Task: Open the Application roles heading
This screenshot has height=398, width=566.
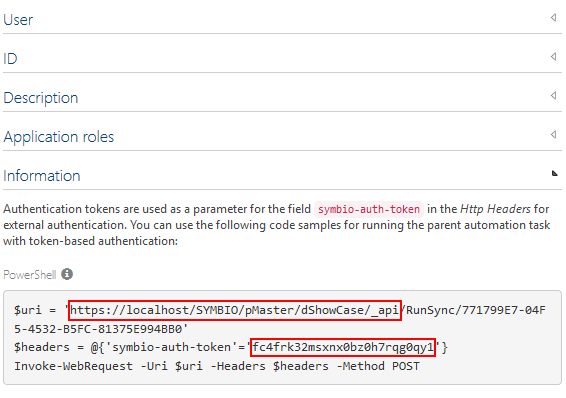Action: coord(59,137)
